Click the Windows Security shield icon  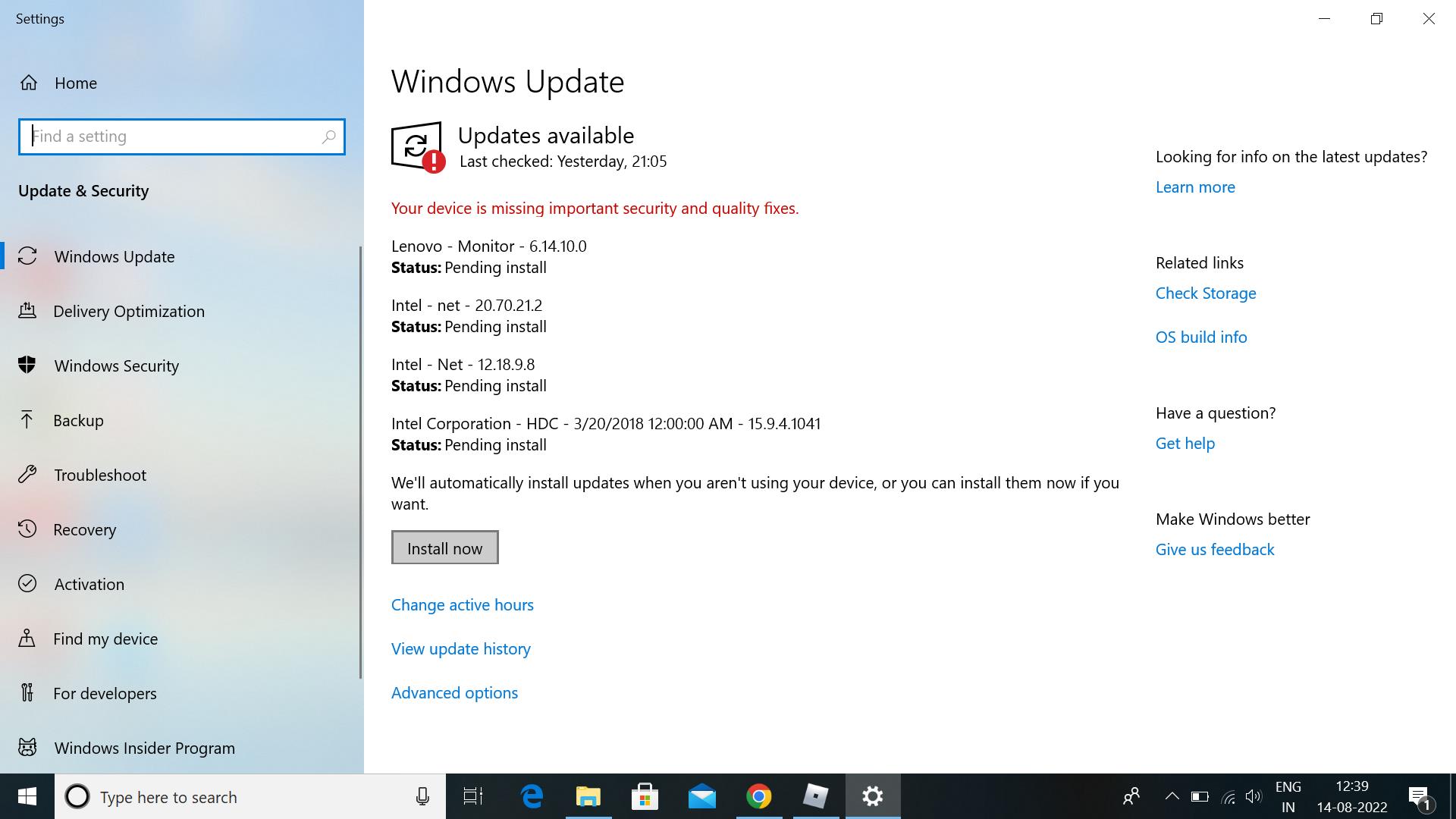27,366
